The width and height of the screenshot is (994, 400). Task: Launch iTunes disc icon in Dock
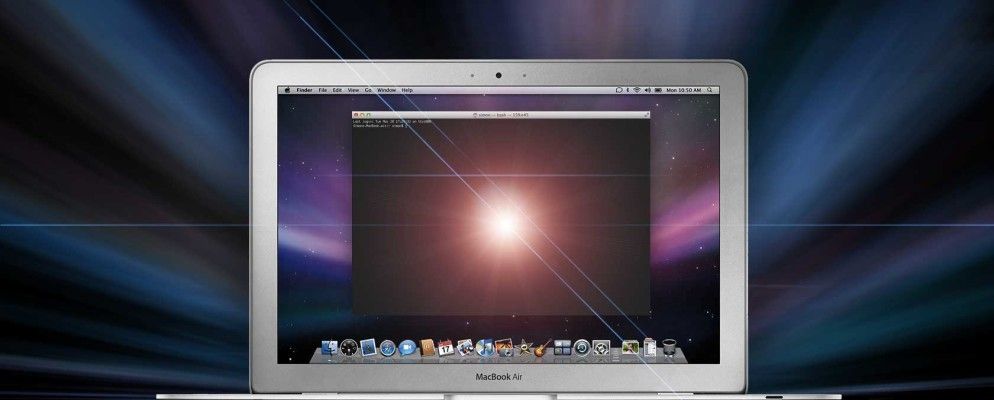485,347
